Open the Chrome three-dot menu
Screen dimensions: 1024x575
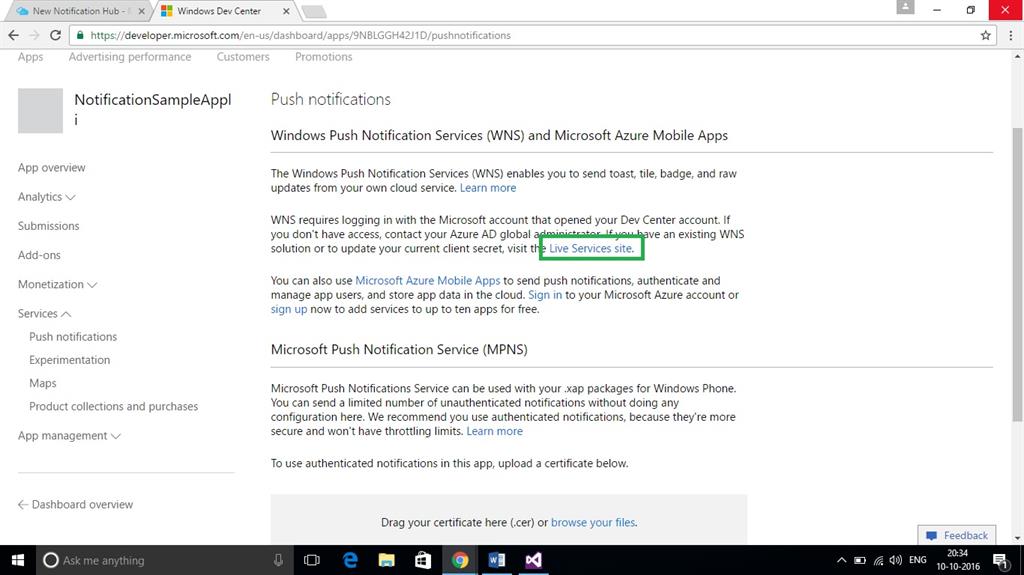[x=1010, y=35]
